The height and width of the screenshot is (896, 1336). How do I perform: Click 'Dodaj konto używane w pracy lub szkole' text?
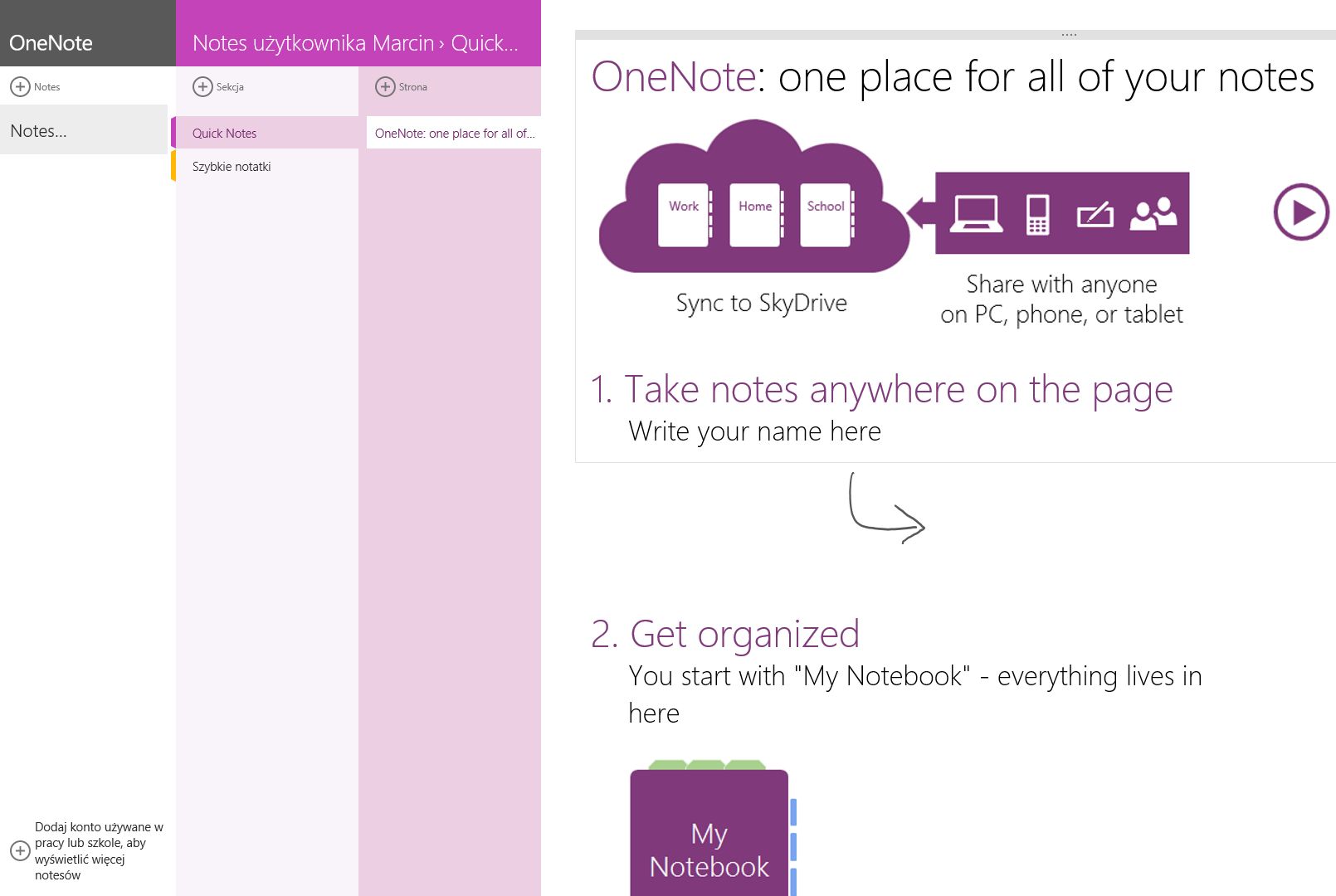99,850
